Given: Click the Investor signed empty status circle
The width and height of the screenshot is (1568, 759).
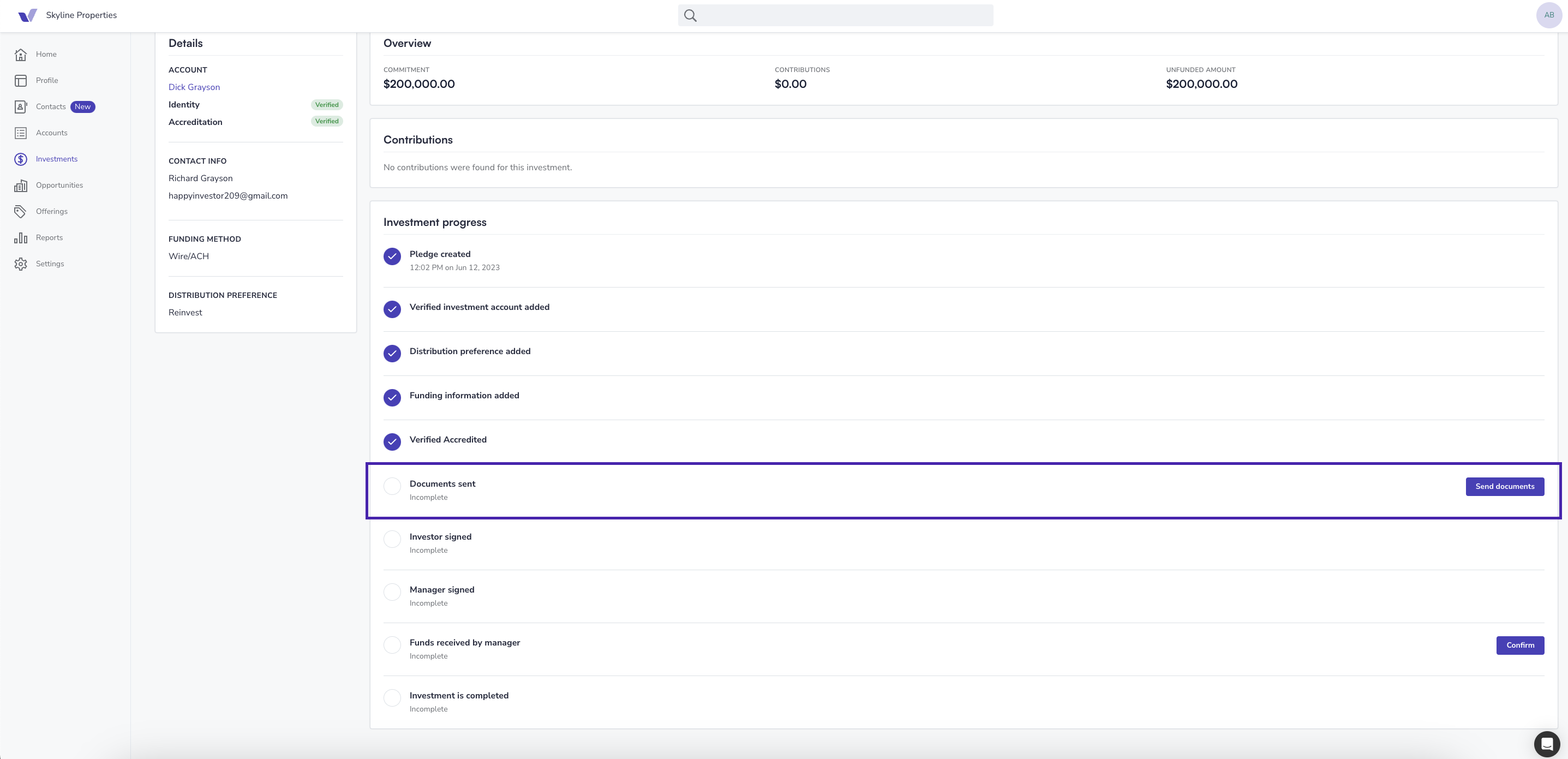Looking at the screenshot, I should [392, 539].
